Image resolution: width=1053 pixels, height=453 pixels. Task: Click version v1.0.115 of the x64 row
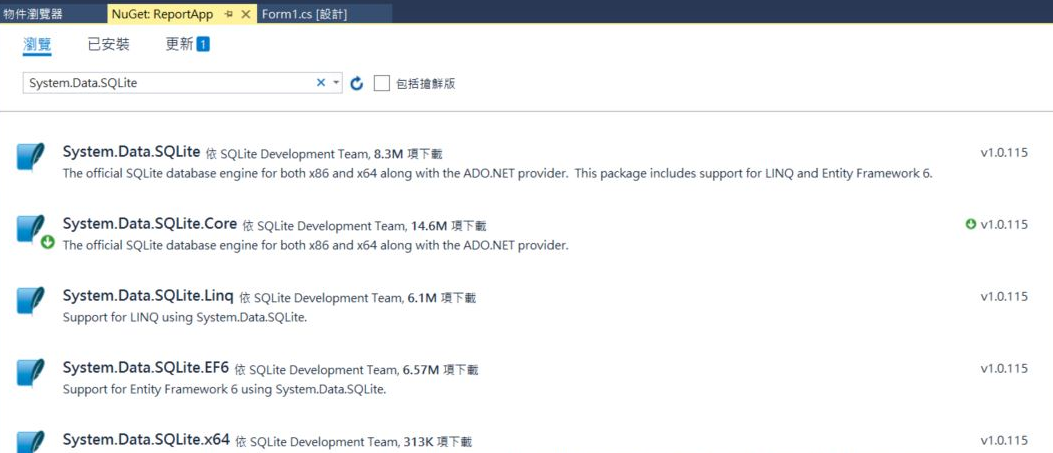click(x=1004, y=440)
